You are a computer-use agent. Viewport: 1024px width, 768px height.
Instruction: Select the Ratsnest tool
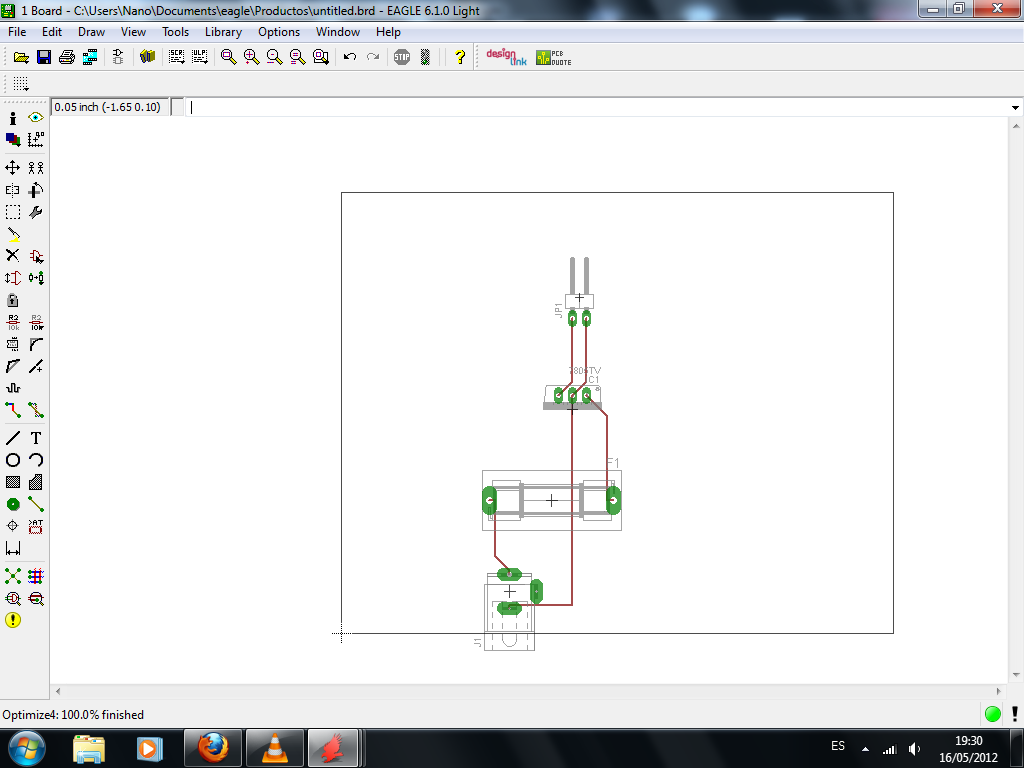pos(12,576)
